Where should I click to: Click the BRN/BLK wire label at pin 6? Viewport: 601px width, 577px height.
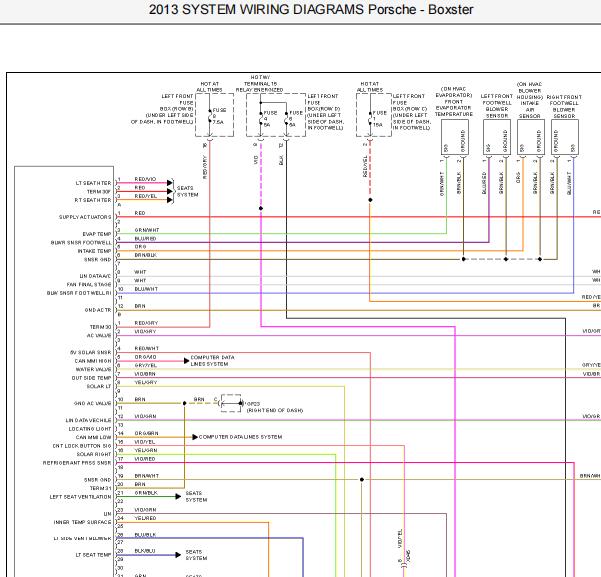coord(146,255)
